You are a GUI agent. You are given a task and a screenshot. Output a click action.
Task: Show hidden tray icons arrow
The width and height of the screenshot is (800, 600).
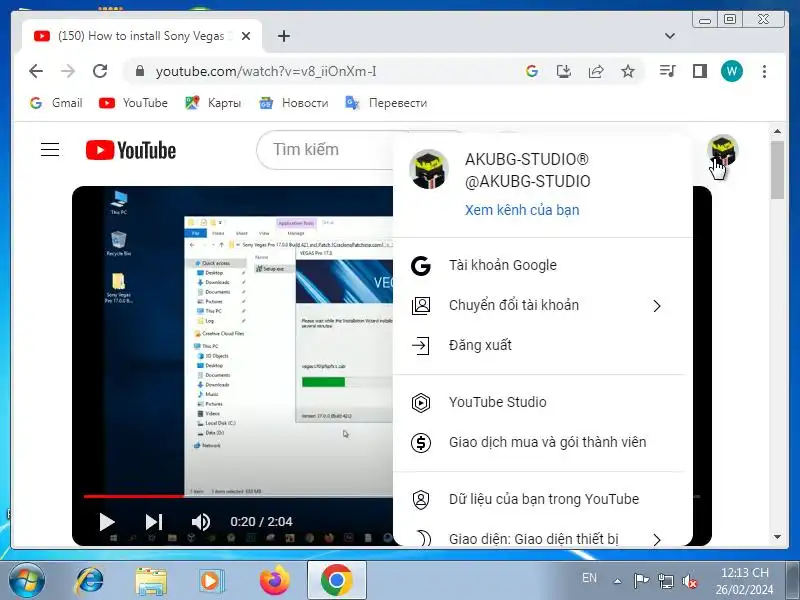click(617, 581)
